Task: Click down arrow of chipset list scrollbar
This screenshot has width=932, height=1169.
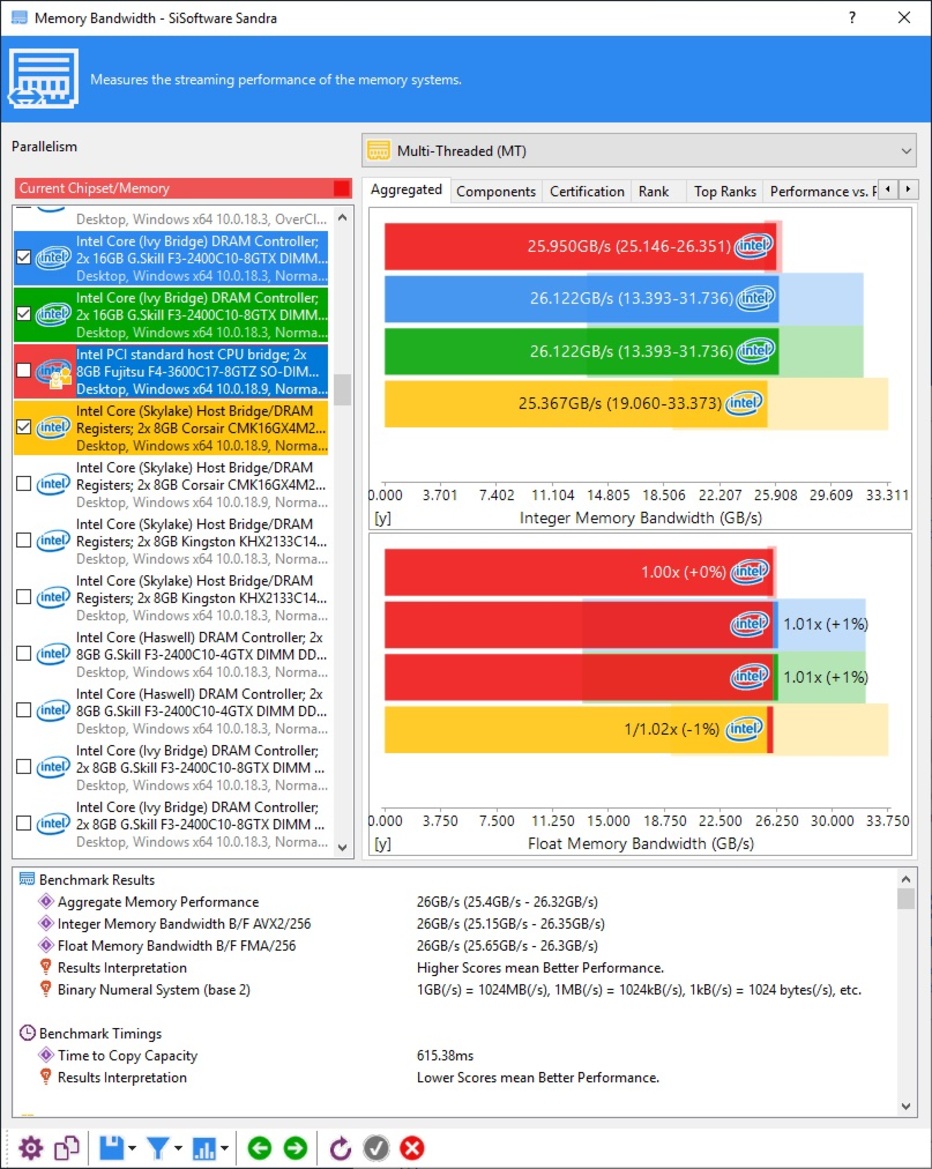Action: click(x=342, y=848)
